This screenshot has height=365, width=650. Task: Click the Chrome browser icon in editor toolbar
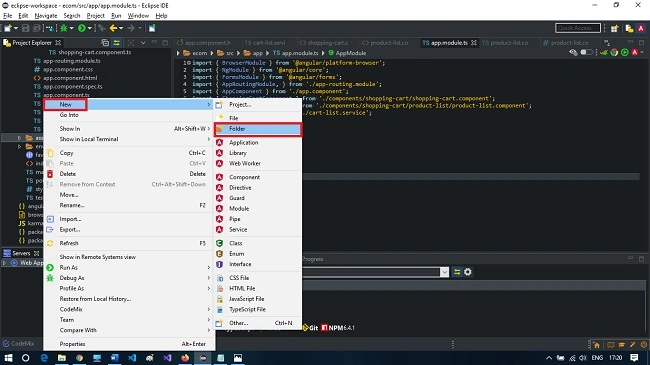point(614,53)
